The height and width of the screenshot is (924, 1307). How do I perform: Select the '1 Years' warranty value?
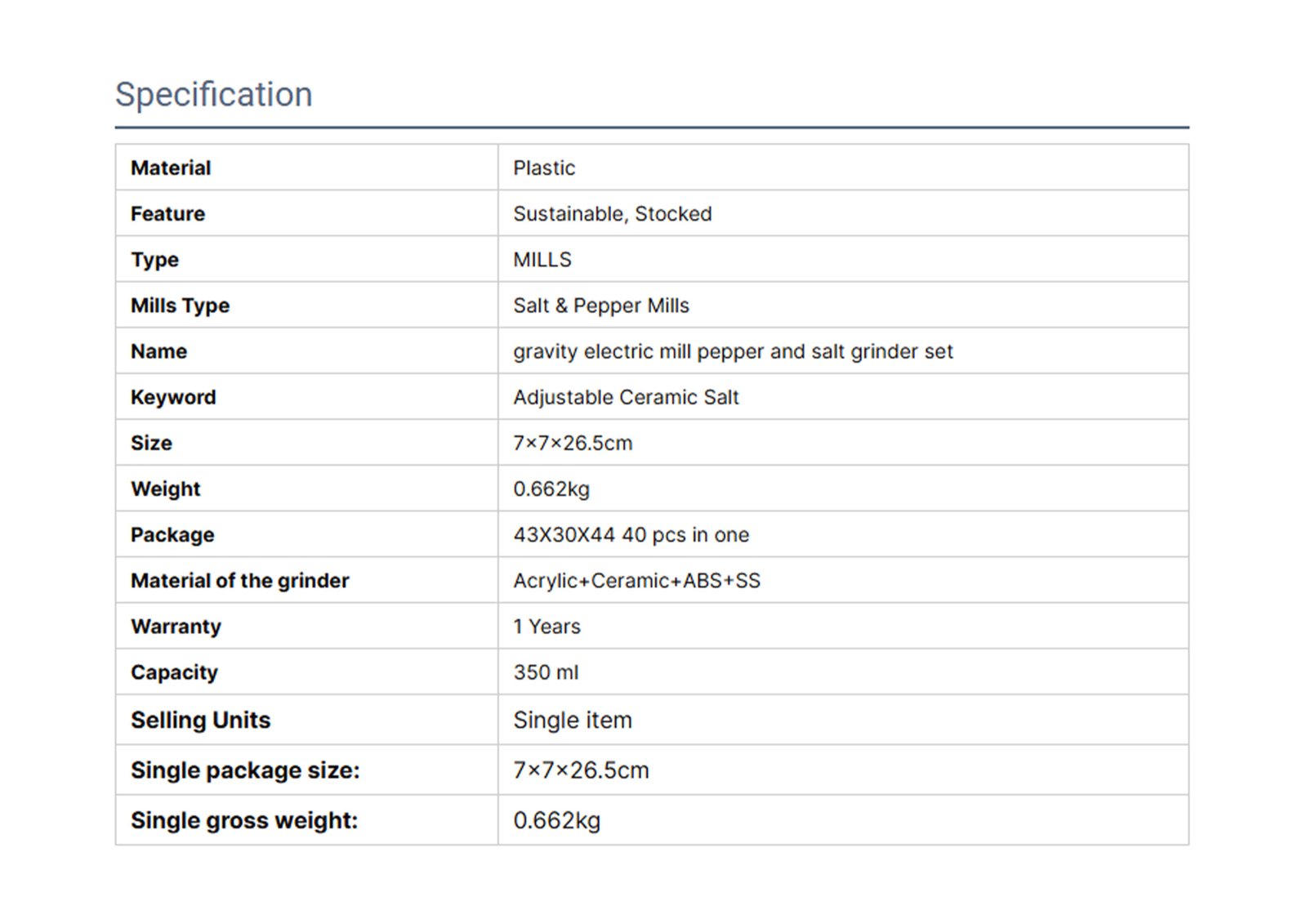coord(546,627)
